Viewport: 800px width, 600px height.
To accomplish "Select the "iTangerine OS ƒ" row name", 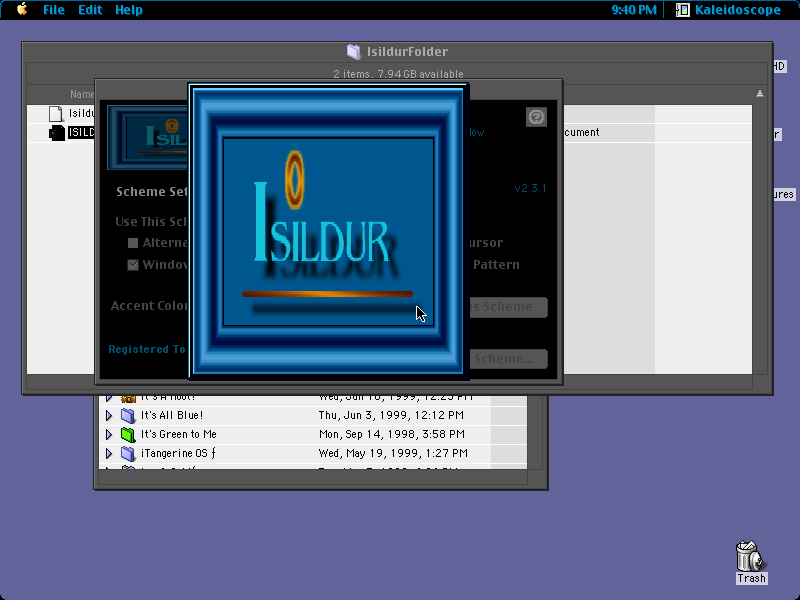I will pos(179,453).
